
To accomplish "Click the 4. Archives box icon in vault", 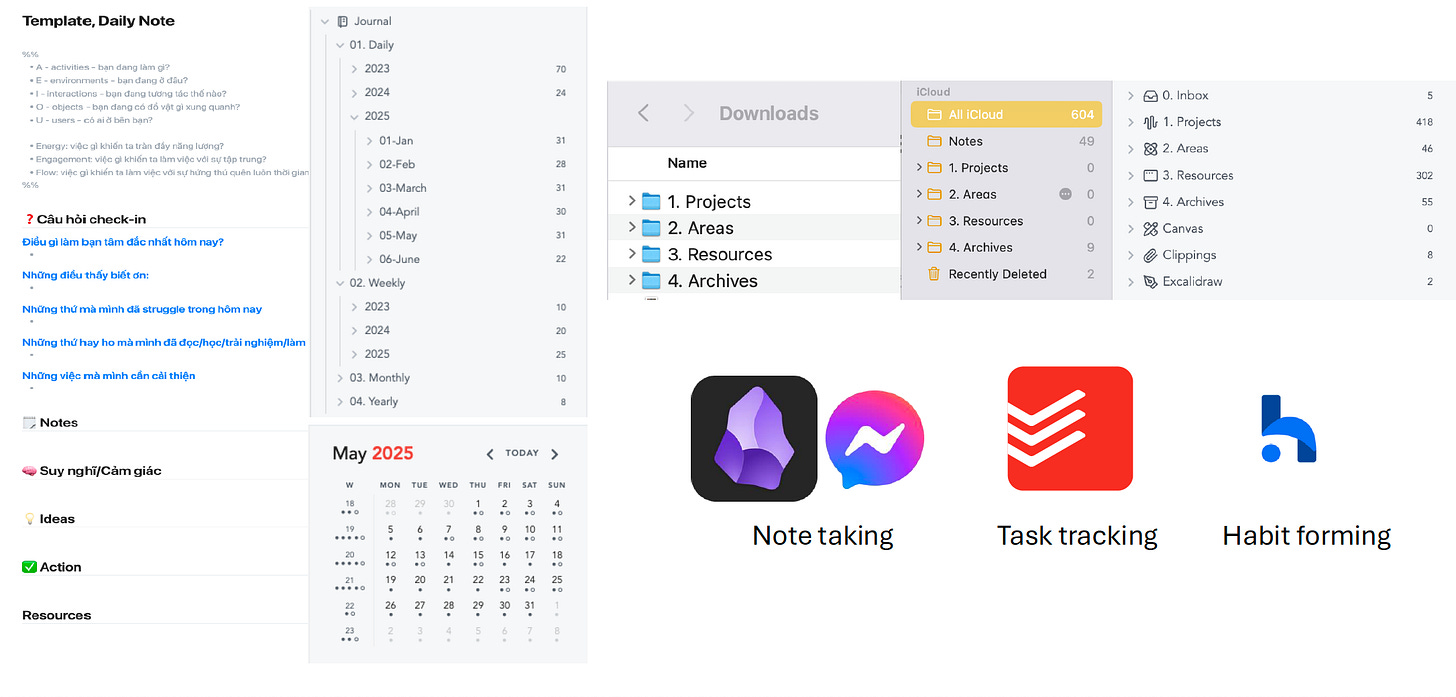I will (1151, 202).
